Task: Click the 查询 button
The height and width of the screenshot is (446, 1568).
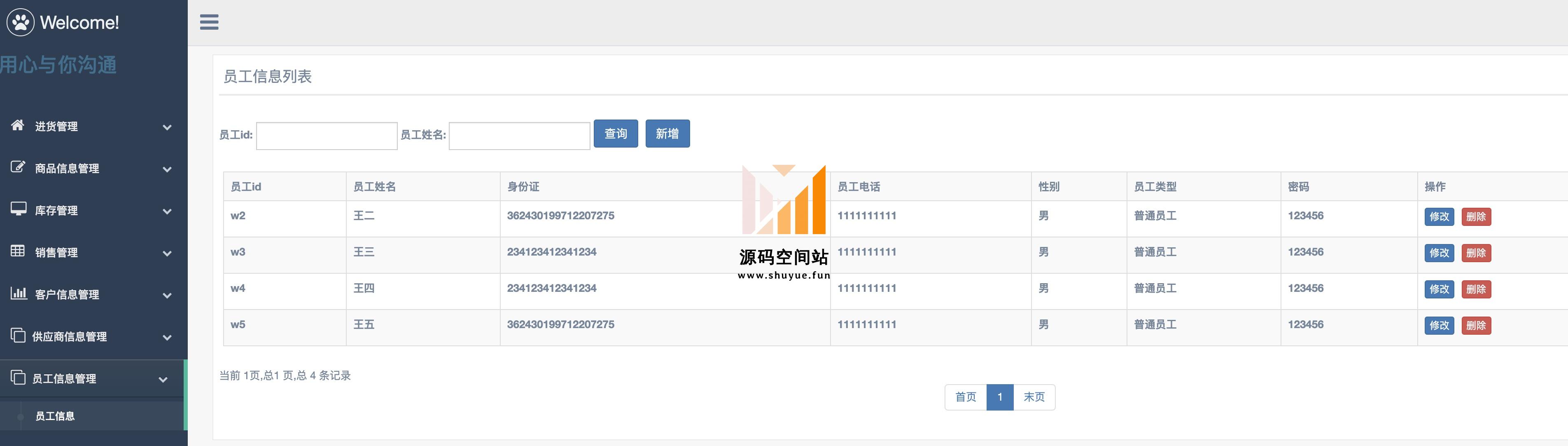Action: tap(616, 134)
